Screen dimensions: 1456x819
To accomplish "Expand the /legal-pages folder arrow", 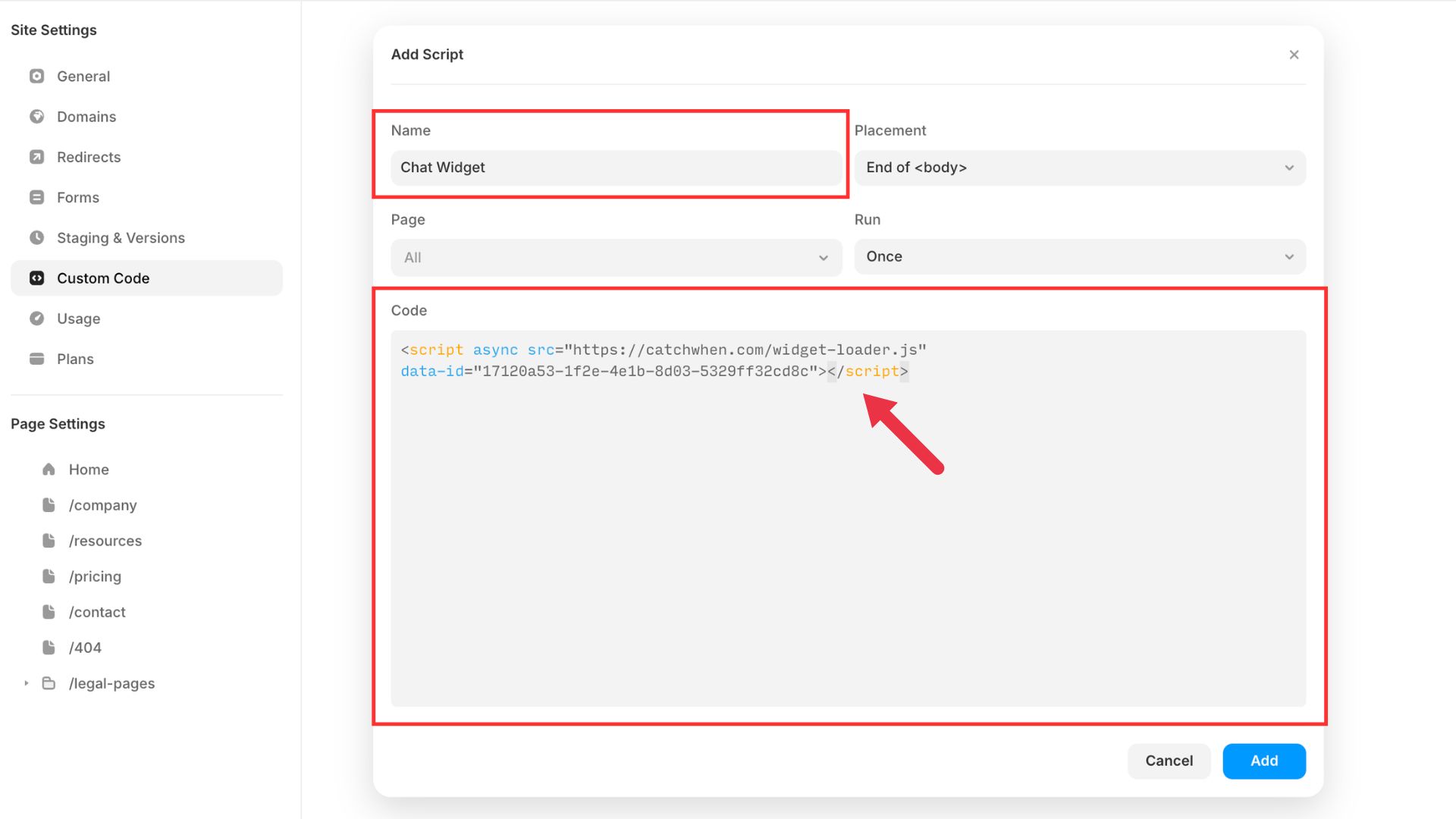I will (x=27, y=683).
